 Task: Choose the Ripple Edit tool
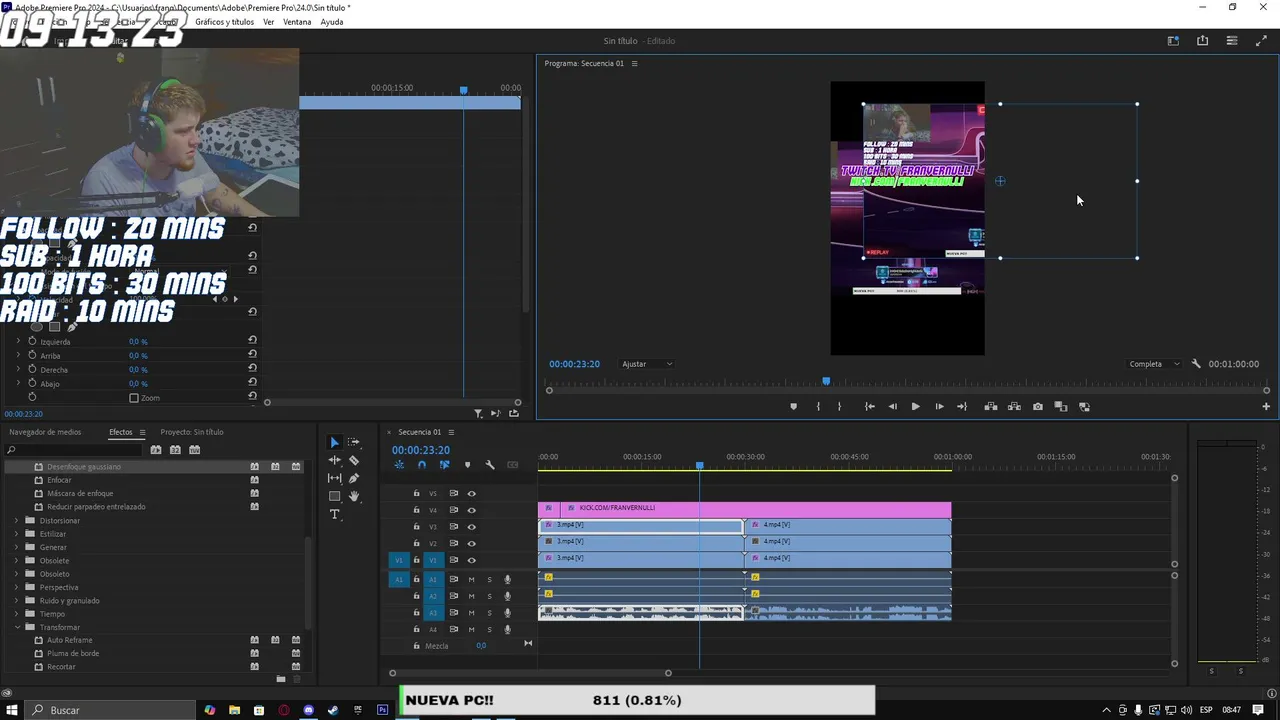335,460
